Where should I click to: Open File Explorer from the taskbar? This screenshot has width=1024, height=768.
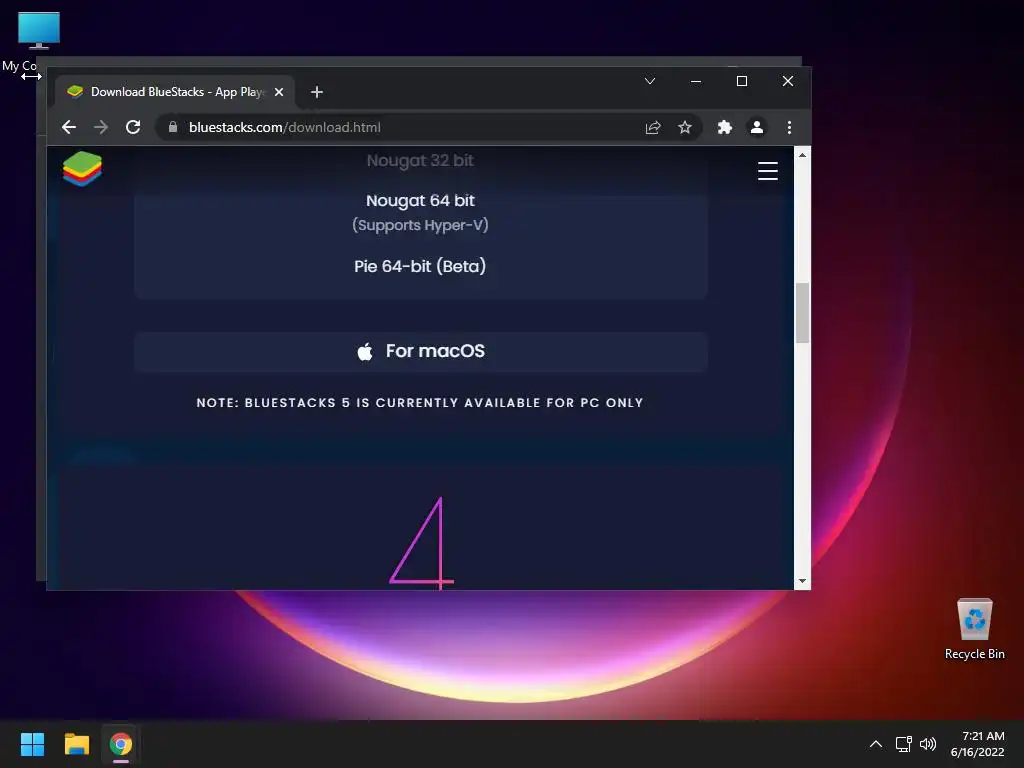[x=76, y=744]
